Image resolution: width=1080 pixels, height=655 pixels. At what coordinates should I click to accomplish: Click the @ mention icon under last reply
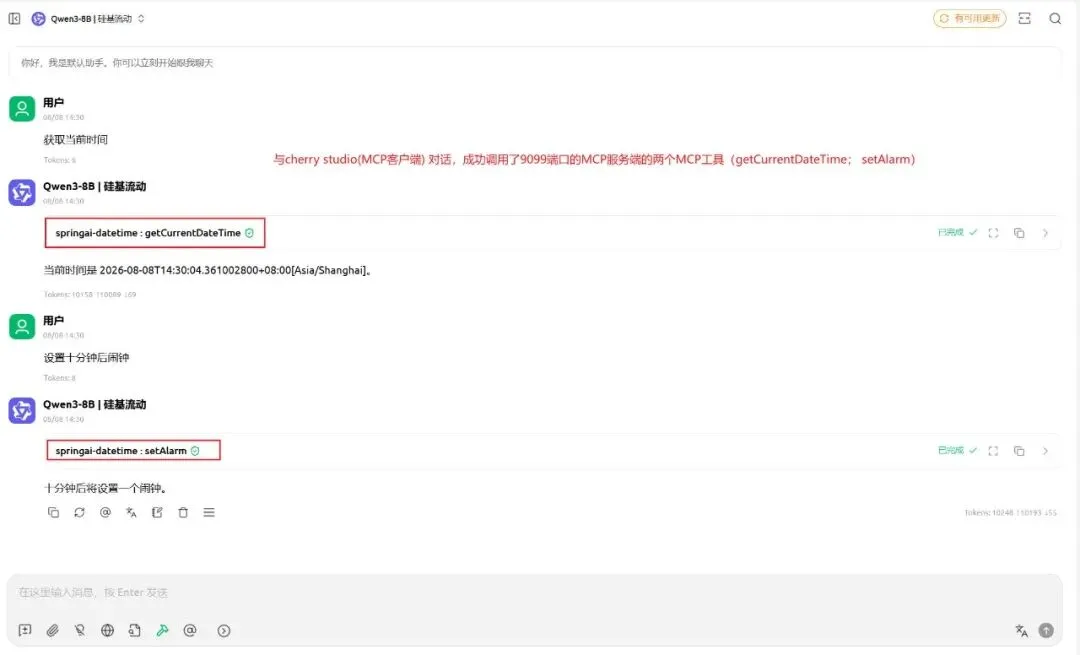tap(105, 512)
